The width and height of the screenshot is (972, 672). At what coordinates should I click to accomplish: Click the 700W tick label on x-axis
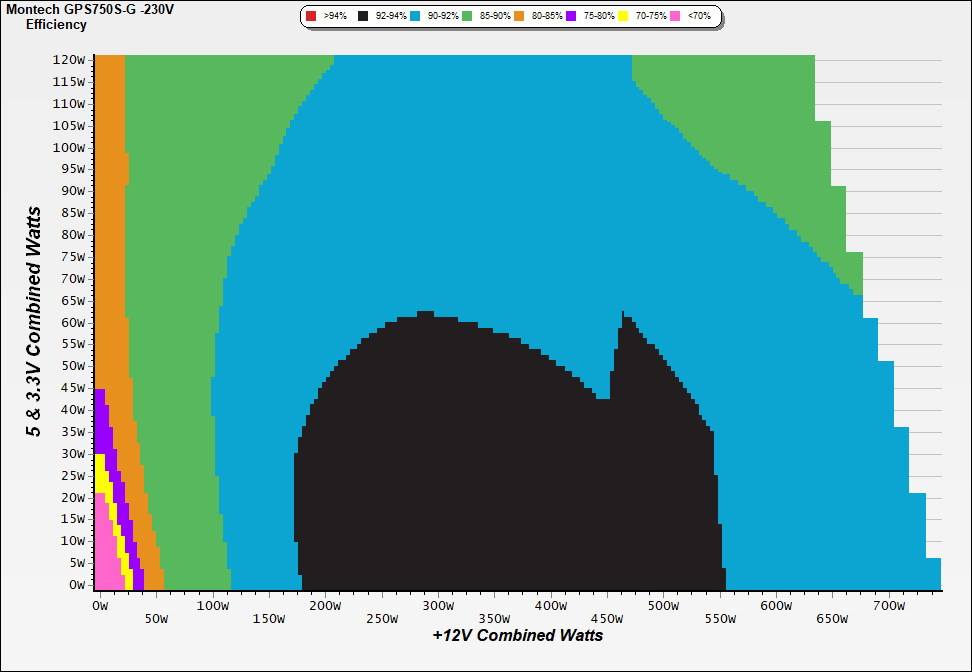[889, 606]
